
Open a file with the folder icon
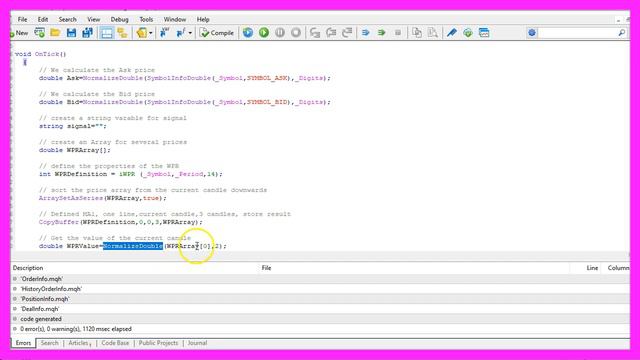[x=55, y=33]
